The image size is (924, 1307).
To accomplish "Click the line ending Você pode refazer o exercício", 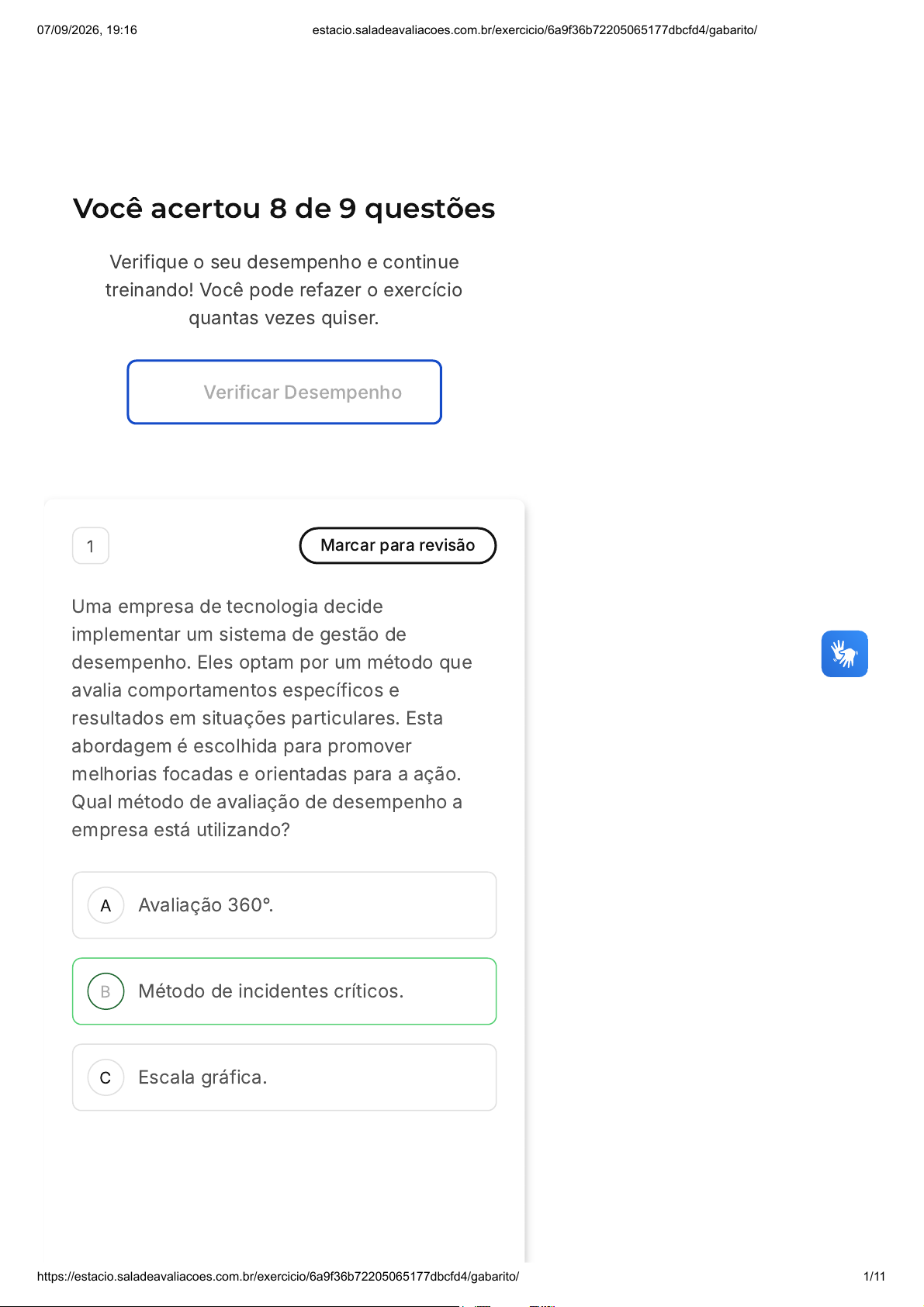I will [284, 290].
